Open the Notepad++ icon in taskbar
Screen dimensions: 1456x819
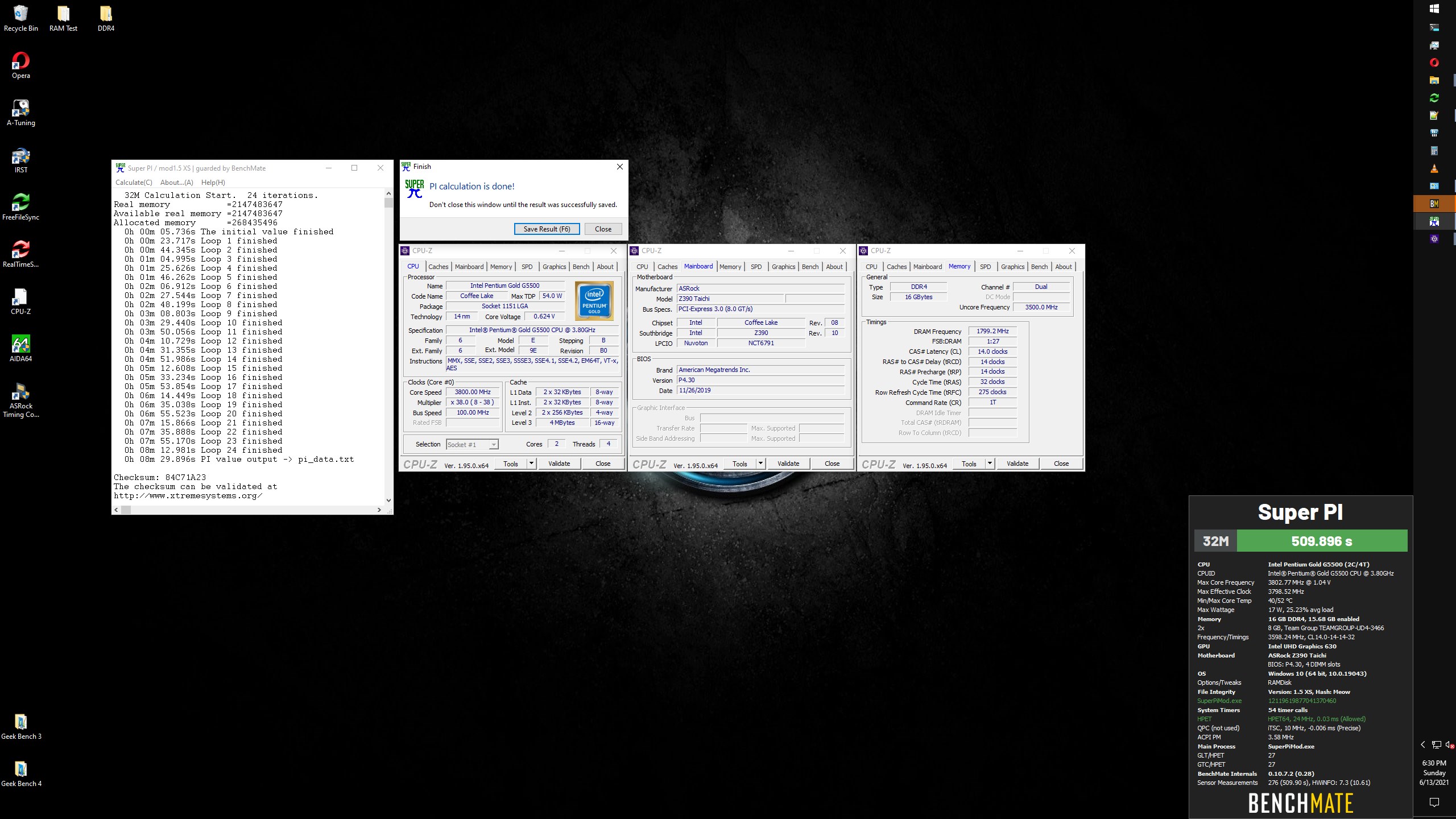(x=1434, y=115)
